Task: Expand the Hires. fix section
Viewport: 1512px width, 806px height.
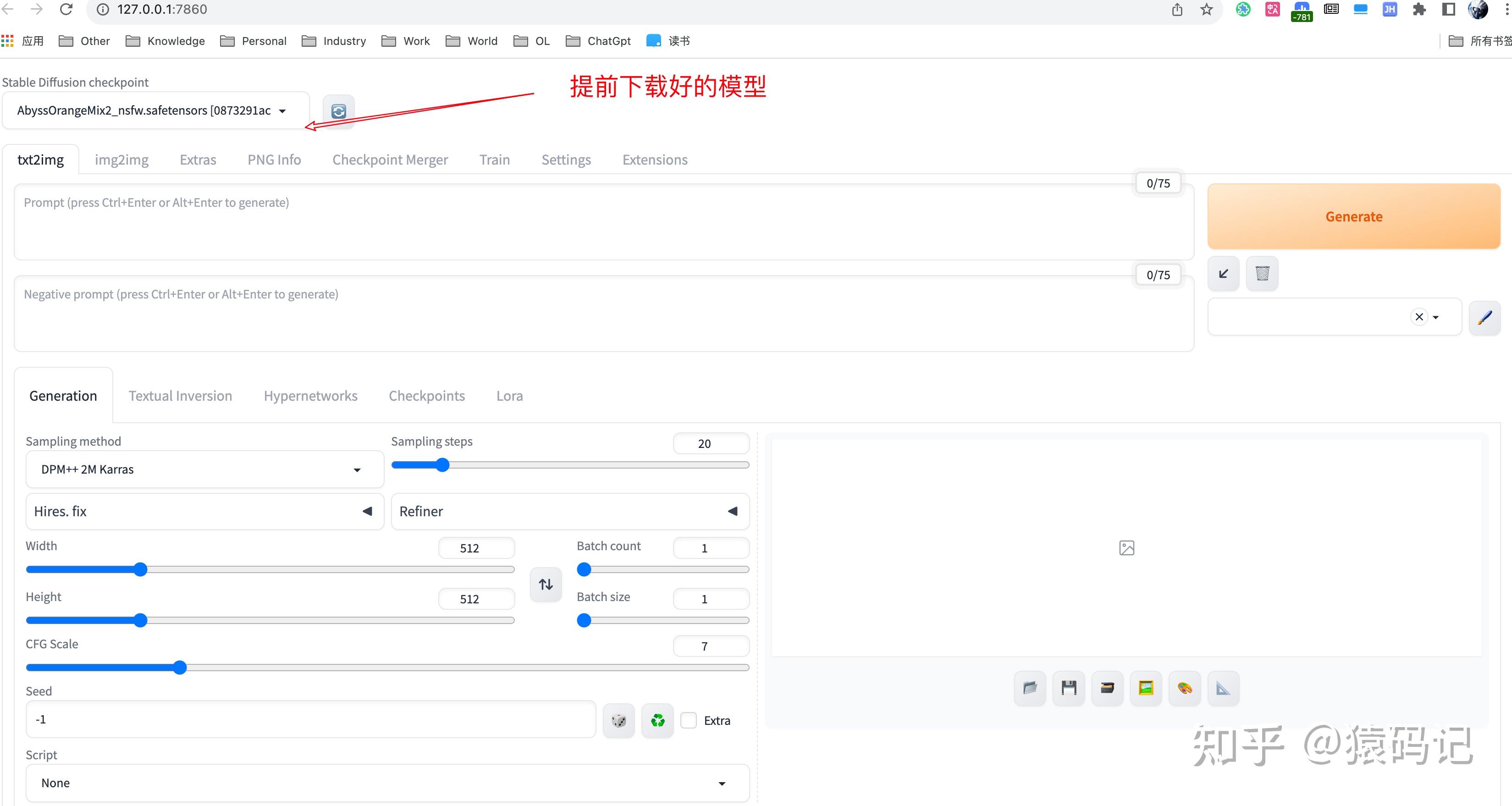Action: tap(205, 511)
